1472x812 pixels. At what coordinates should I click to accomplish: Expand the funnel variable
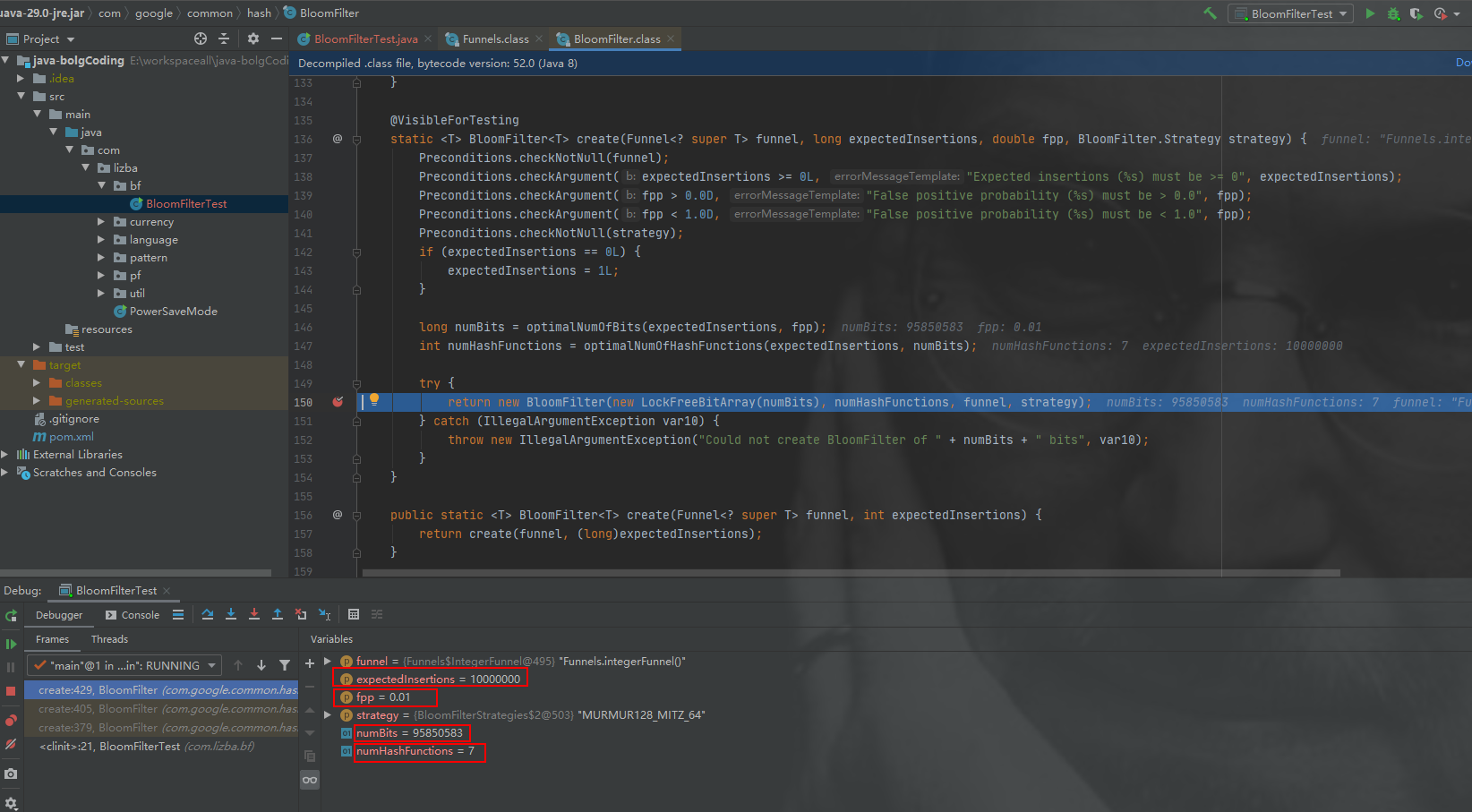[328, 662]
